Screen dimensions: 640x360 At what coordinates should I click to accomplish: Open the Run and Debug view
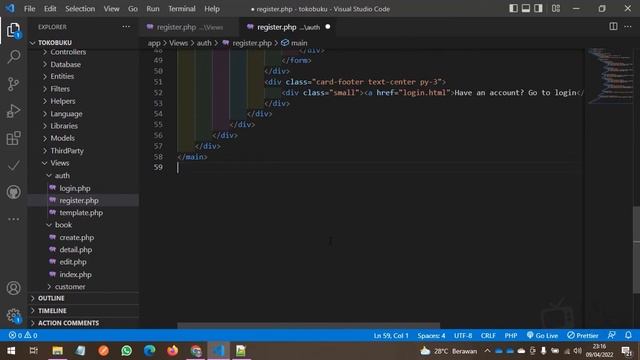point(13,111)
